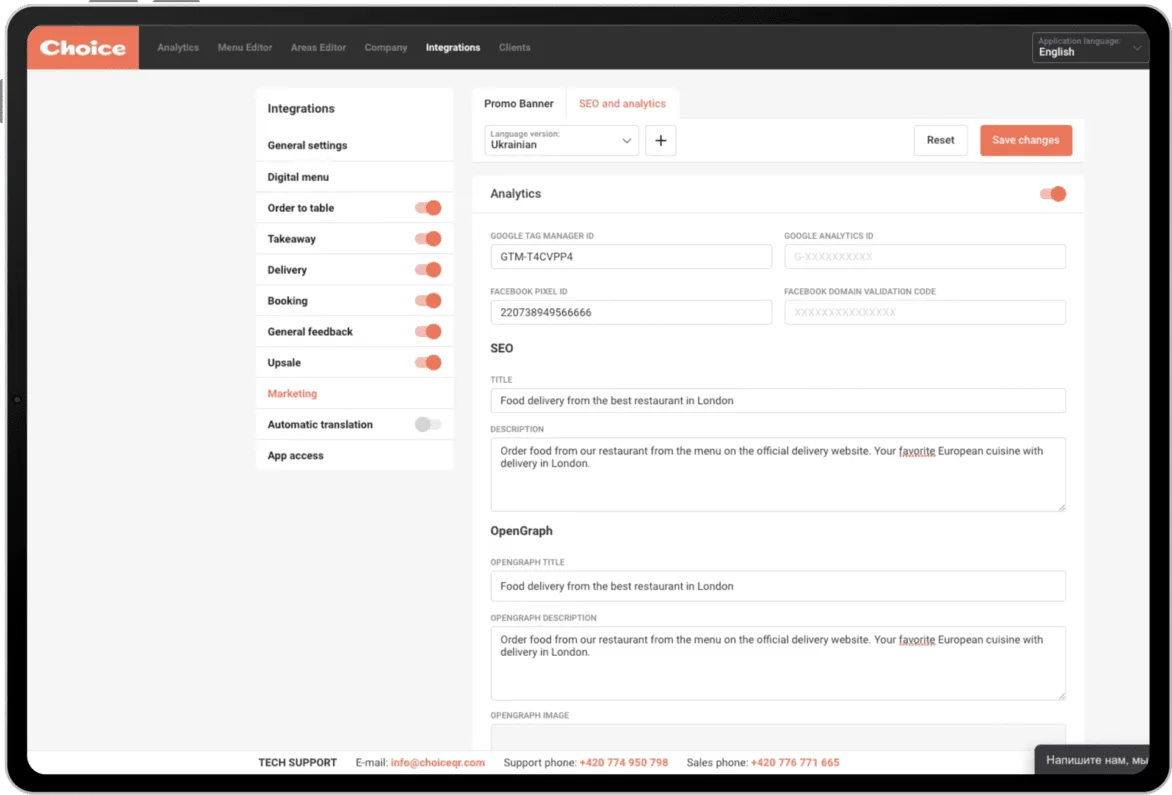Image resolution: width=1172 pixels, height=795 pixels.
Task: Open the Language version dropdown
Action: pos(561,141)
